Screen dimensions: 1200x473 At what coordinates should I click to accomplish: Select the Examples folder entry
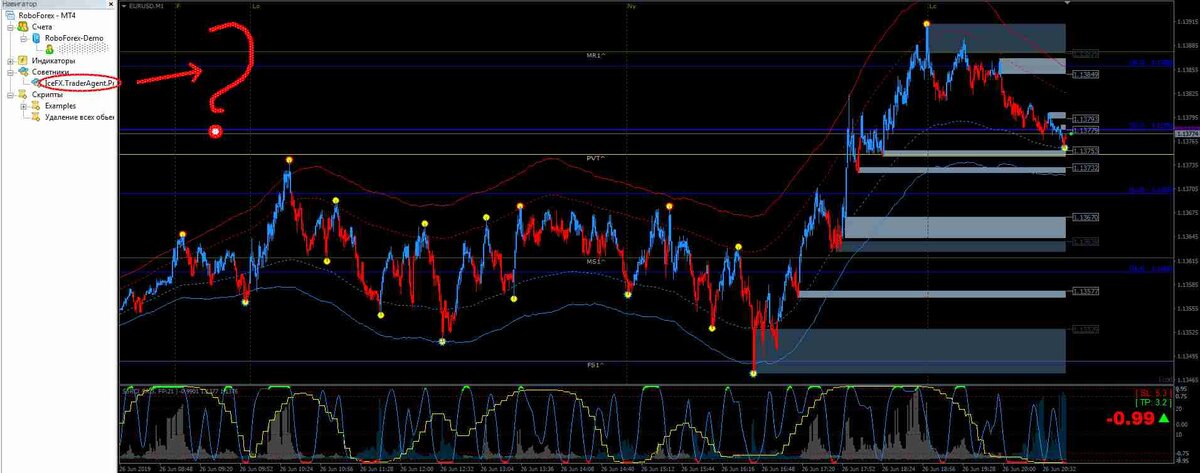click(x=60, y=106)
